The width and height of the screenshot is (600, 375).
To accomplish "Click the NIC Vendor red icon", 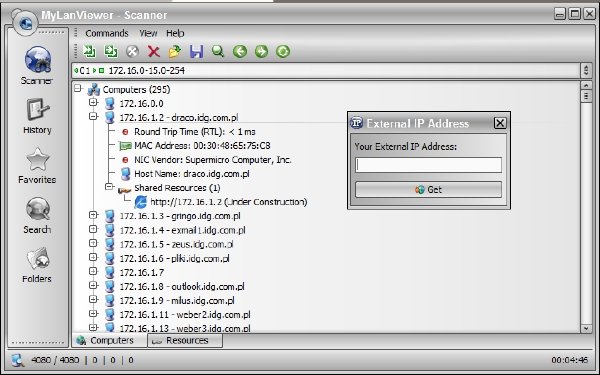I will point(125,160).
